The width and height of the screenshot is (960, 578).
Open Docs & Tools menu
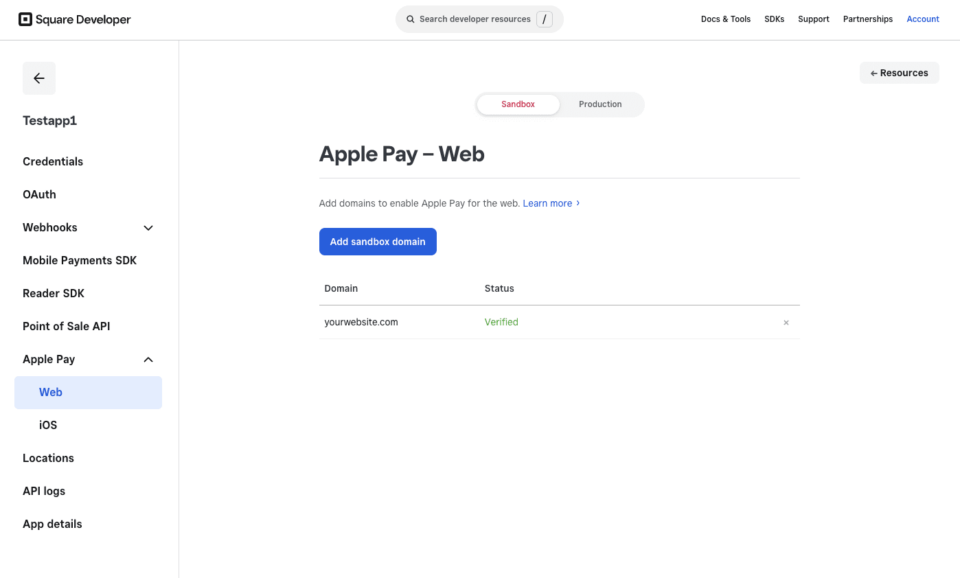point(726,20)
